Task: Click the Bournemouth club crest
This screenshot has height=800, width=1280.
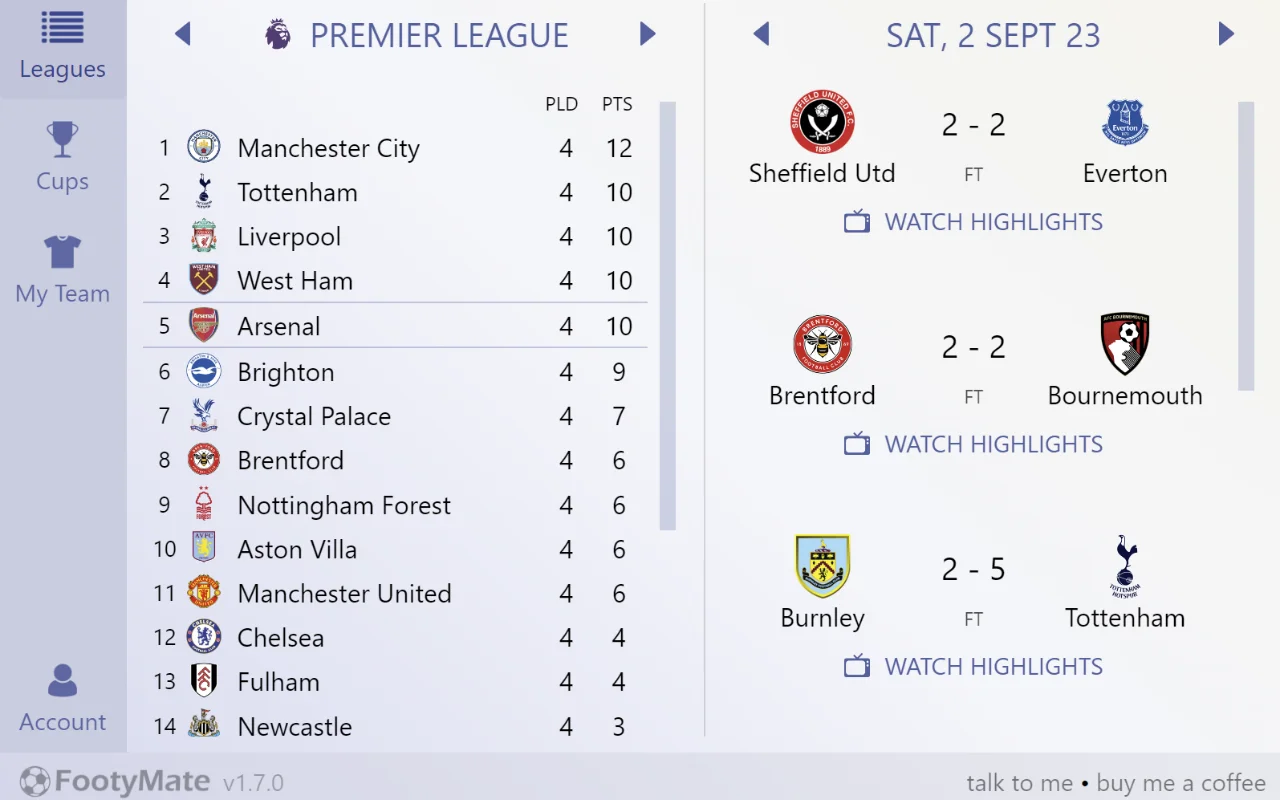Action: (x=1125, y=345)
